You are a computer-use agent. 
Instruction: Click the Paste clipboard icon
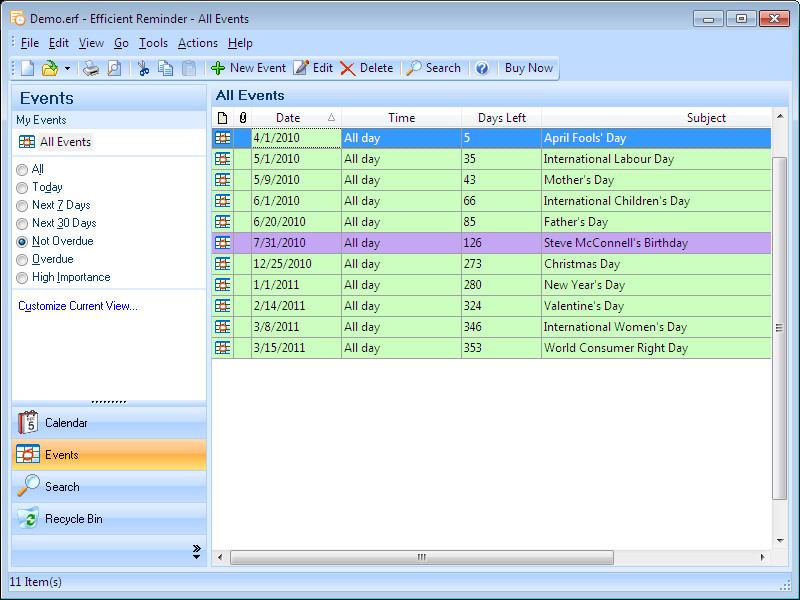pyautogui.click(x=189, y=68)
